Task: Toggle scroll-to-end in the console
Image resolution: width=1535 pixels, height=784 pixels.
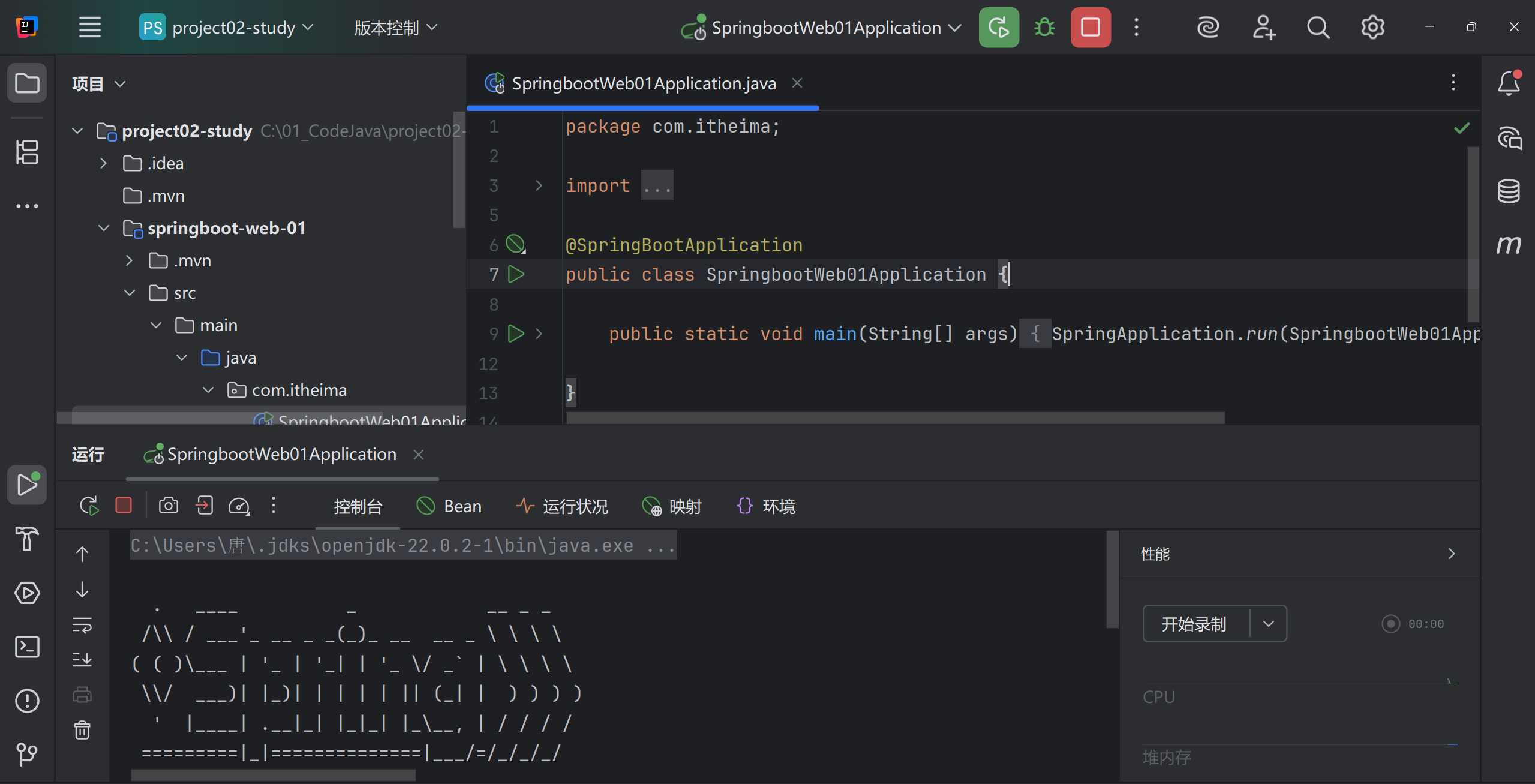Action: tap(82, 660)
